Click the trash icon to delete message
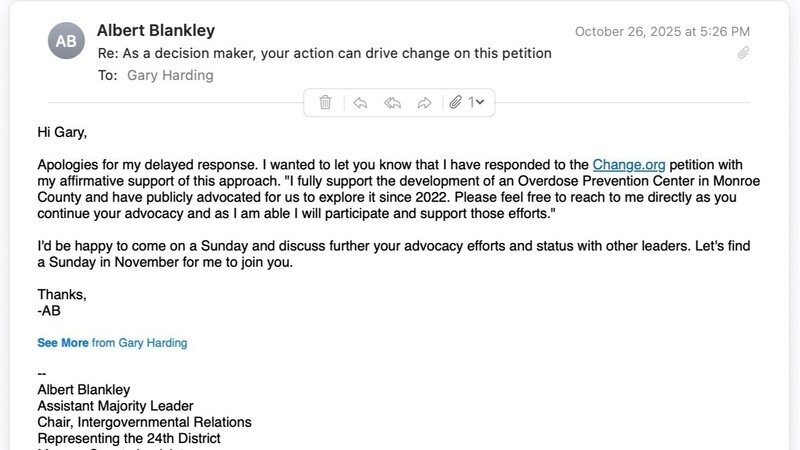Viewport: 800px width, 450px height. [x=325, y=102]
